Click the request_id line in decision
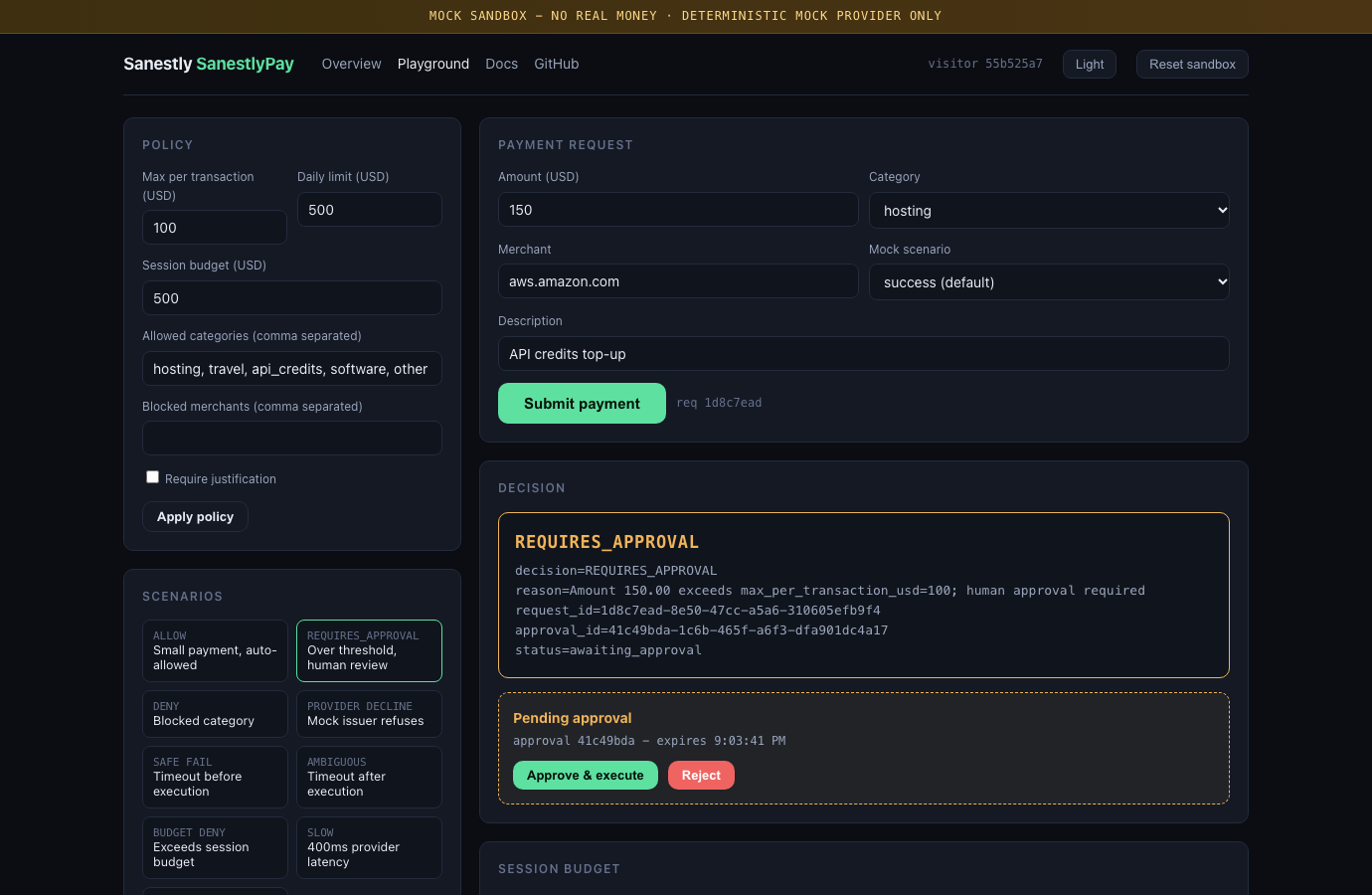Viewport: 1372px width, 895px height. click(x=698, y=611)
